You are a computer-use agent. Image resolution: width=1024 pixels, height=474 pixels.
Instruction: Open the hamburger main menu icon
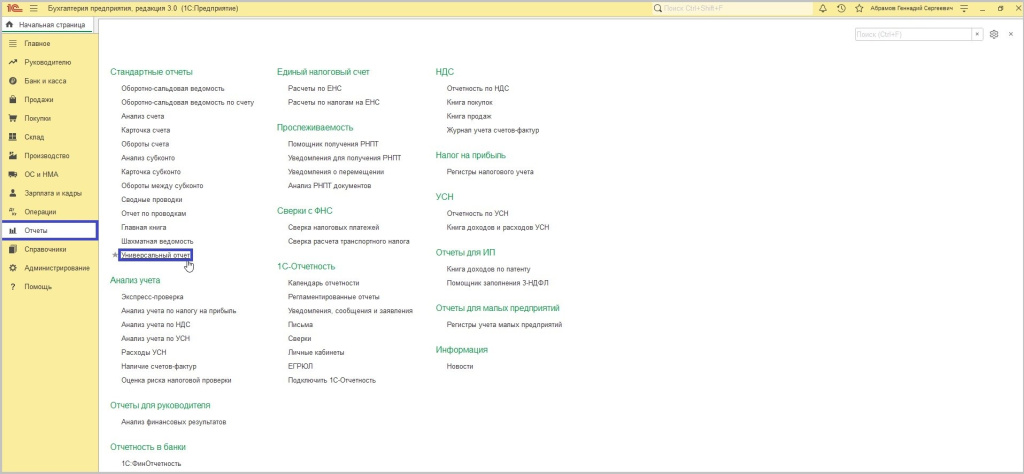click(x=32, y=8)
